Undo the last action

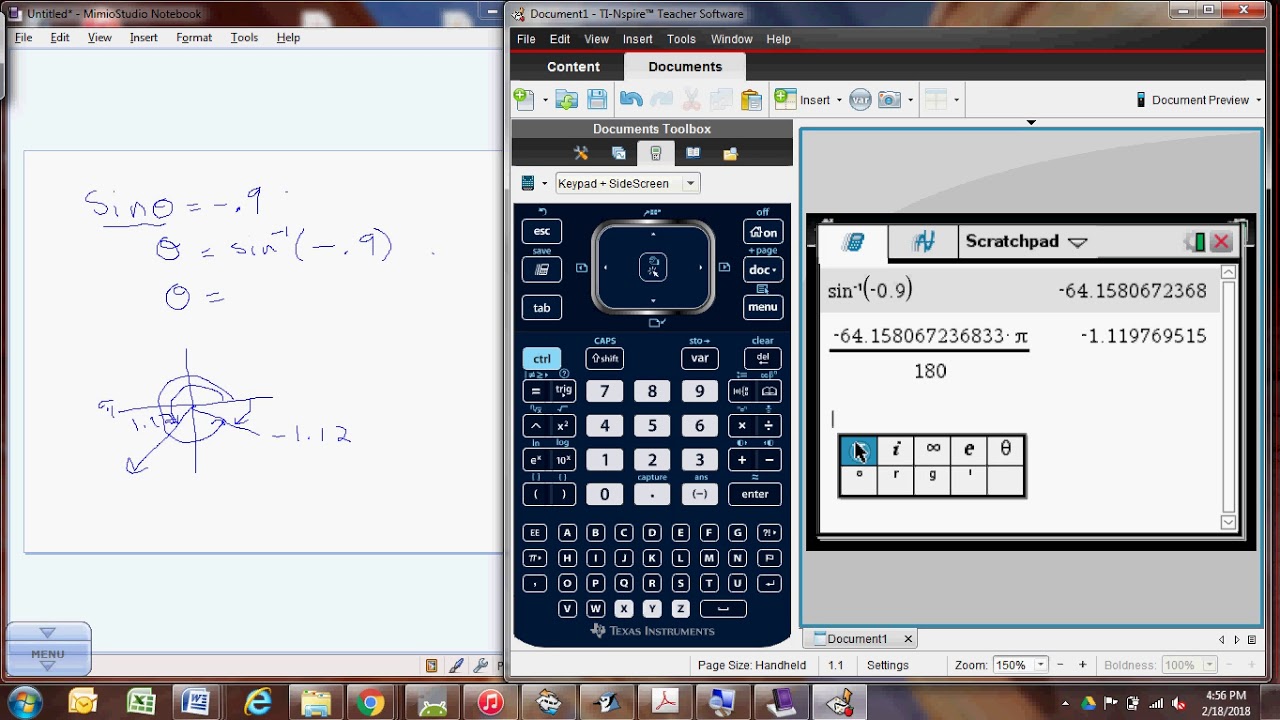click(x=631, y=99)
